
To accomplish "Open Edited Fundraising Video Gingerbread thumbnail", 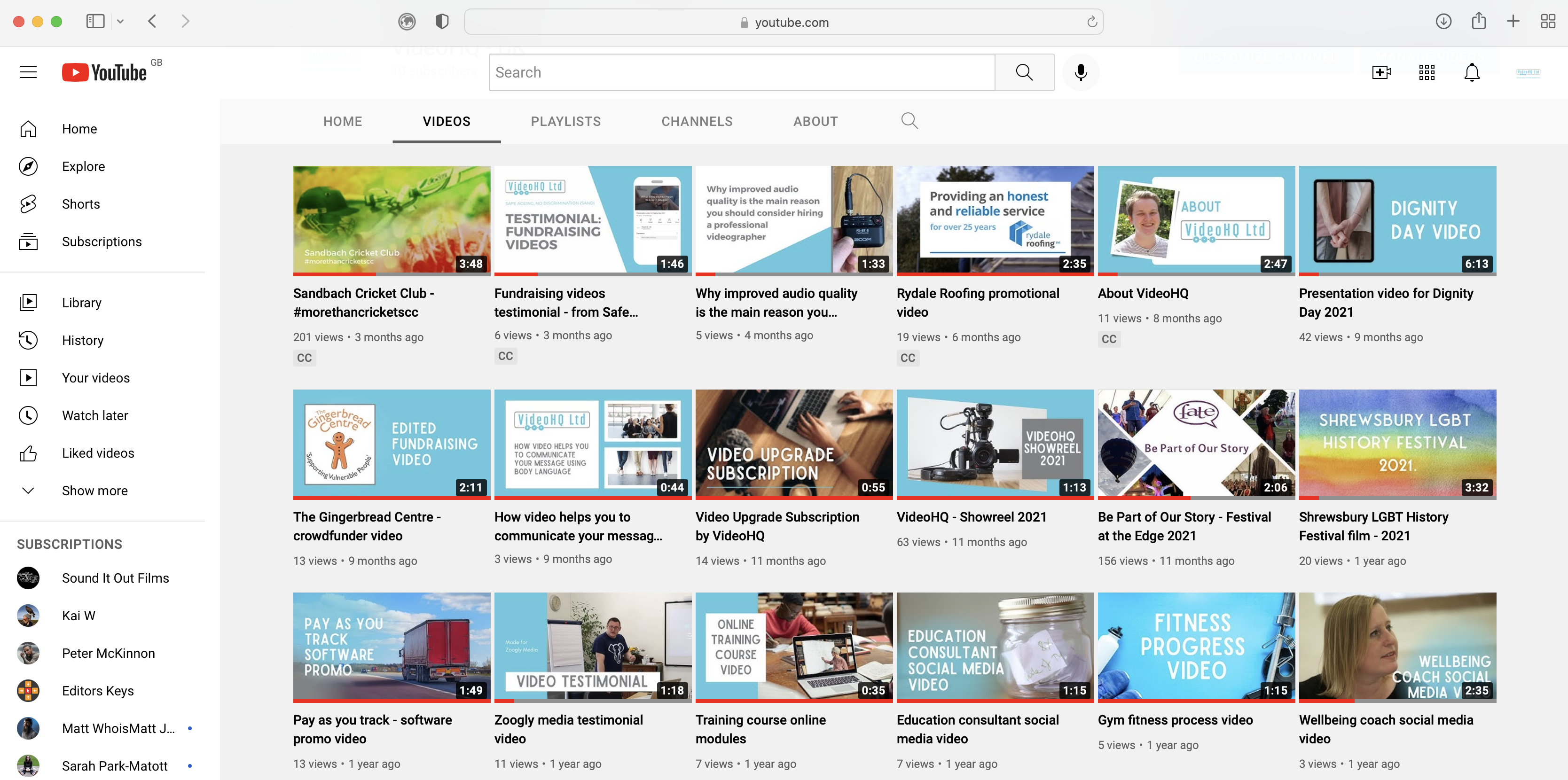I will [x=392, y=445].
